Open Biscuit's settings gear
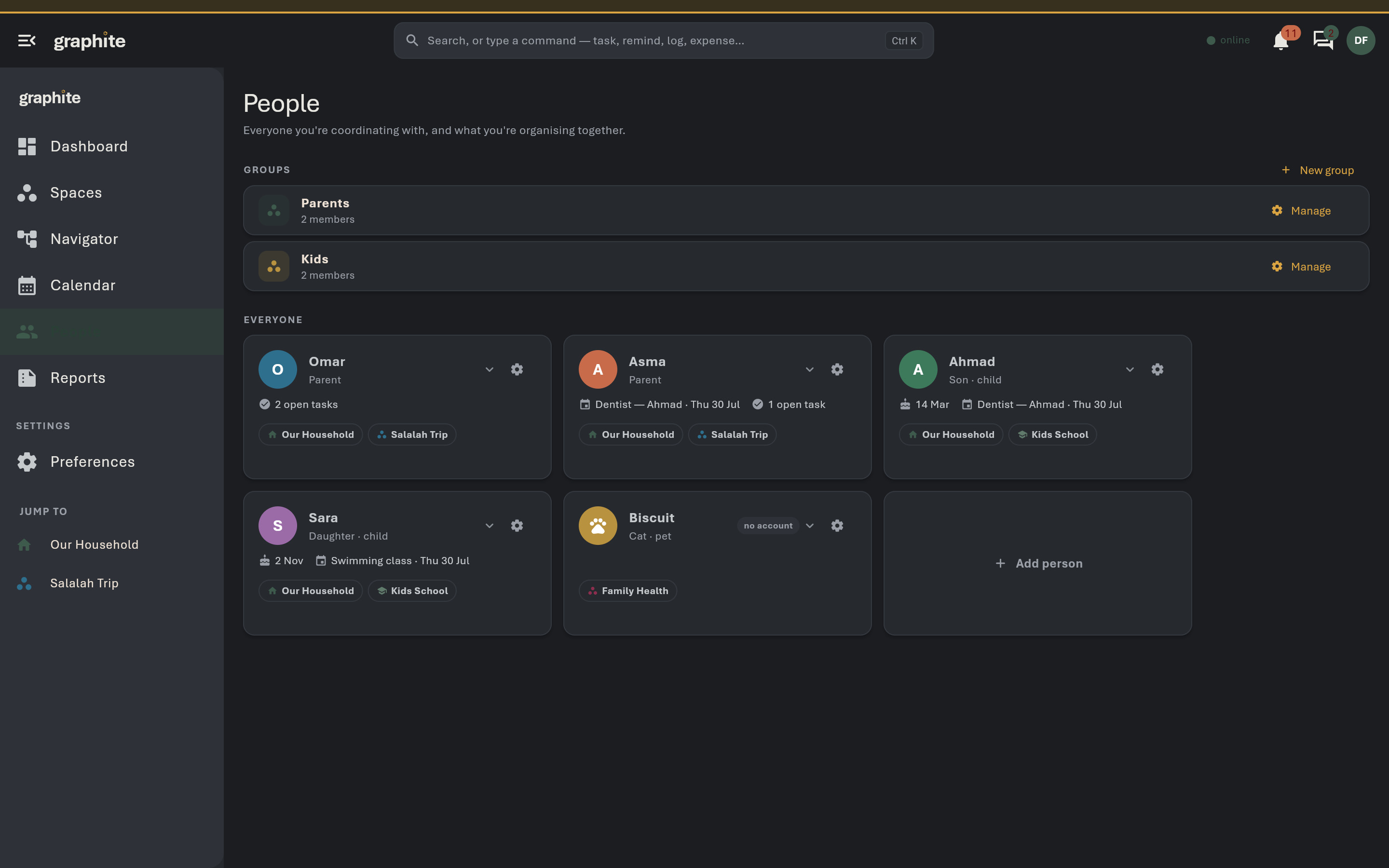This screenshot has width=1389, height=868. pyautogui.click(x=837, y=525)
